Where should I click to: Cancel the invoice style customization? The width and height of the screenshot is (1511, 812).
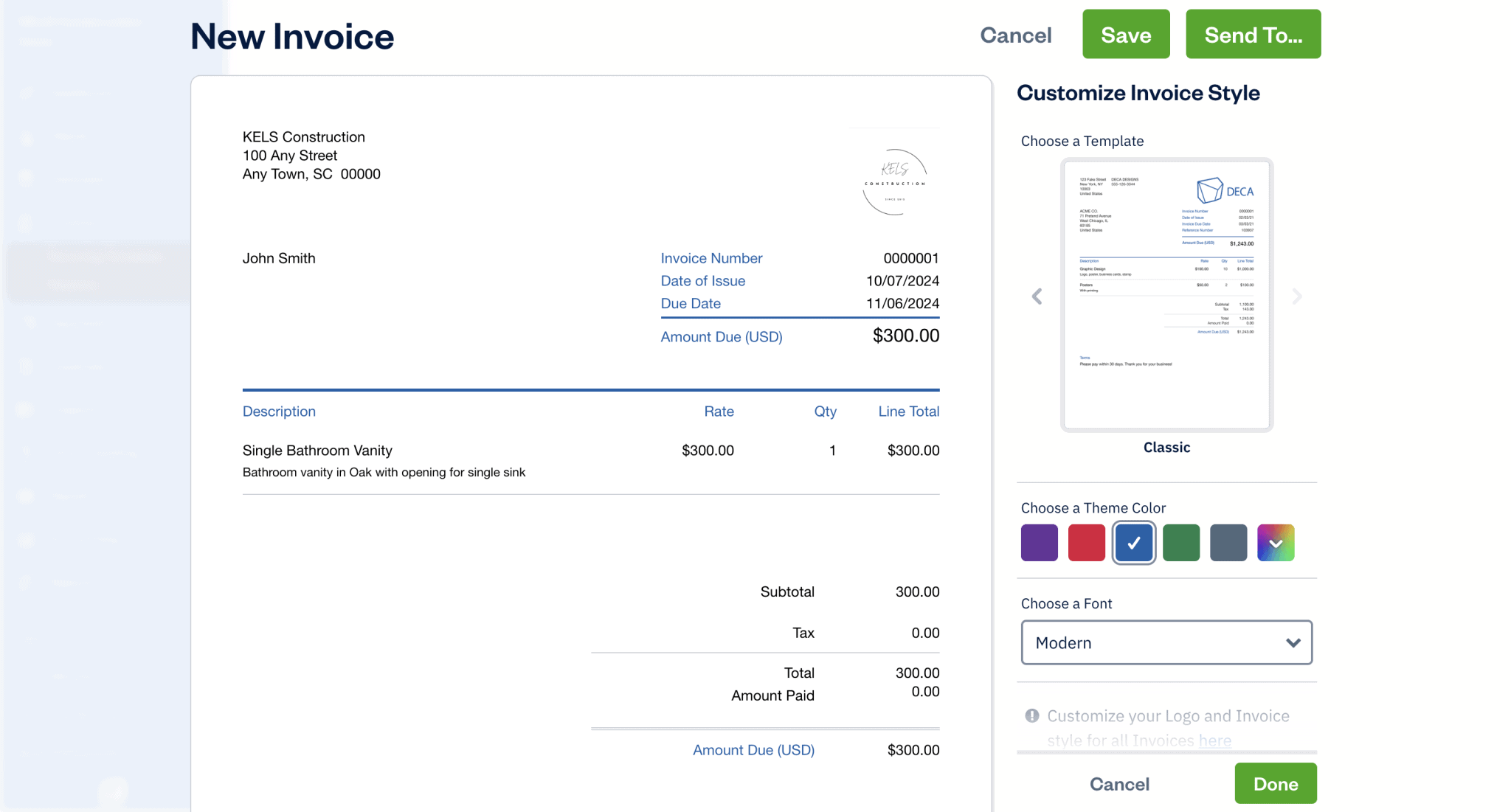(1119, 783)
